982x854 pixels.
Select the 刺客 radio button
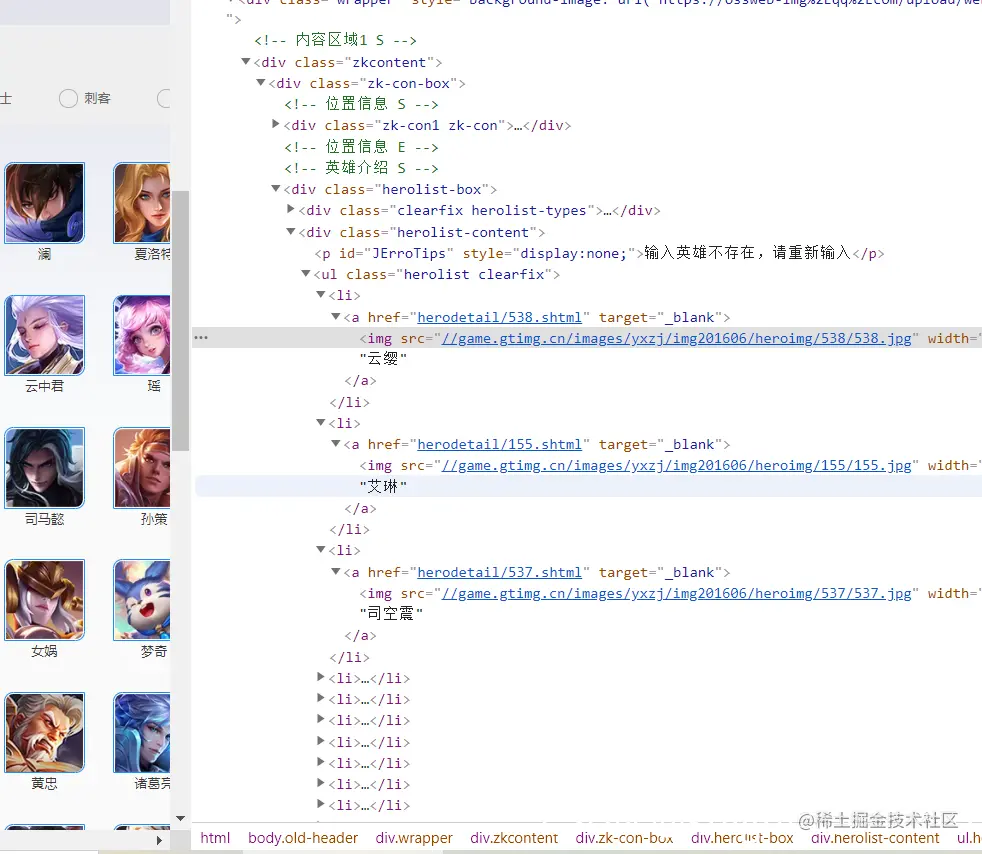click(68, 98)
